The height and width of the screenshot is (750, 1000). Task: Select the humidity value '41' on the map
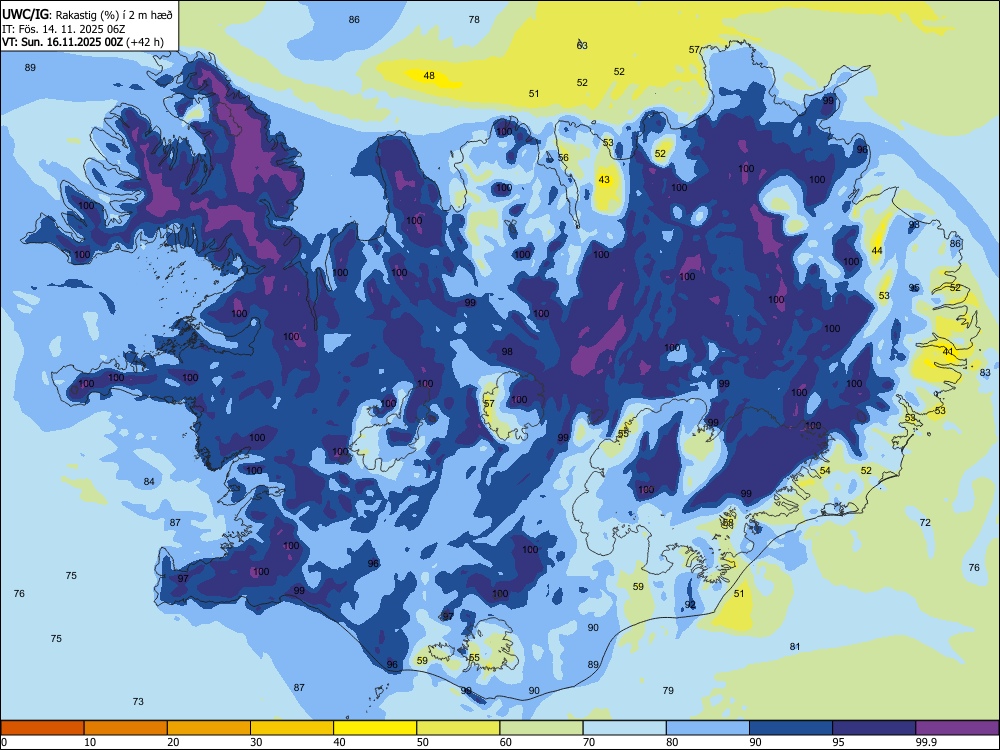click(948, 351)
